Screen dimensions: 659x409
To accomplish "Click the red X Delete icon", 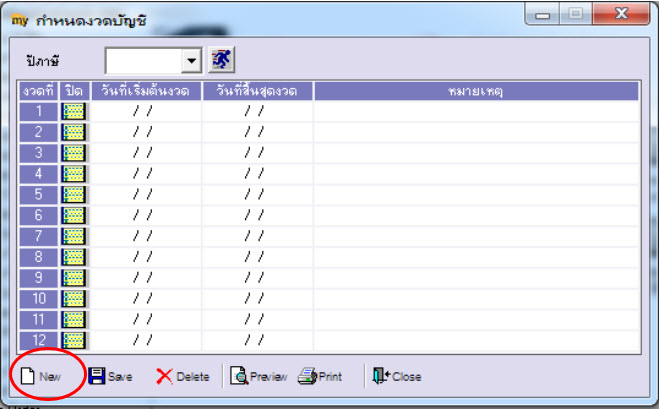I will (x=164, y=377).
